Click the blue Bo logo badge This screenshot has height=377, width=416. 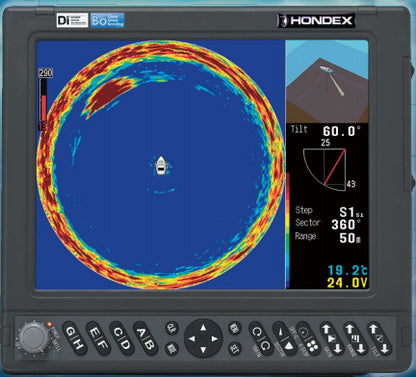click(107, 20)
